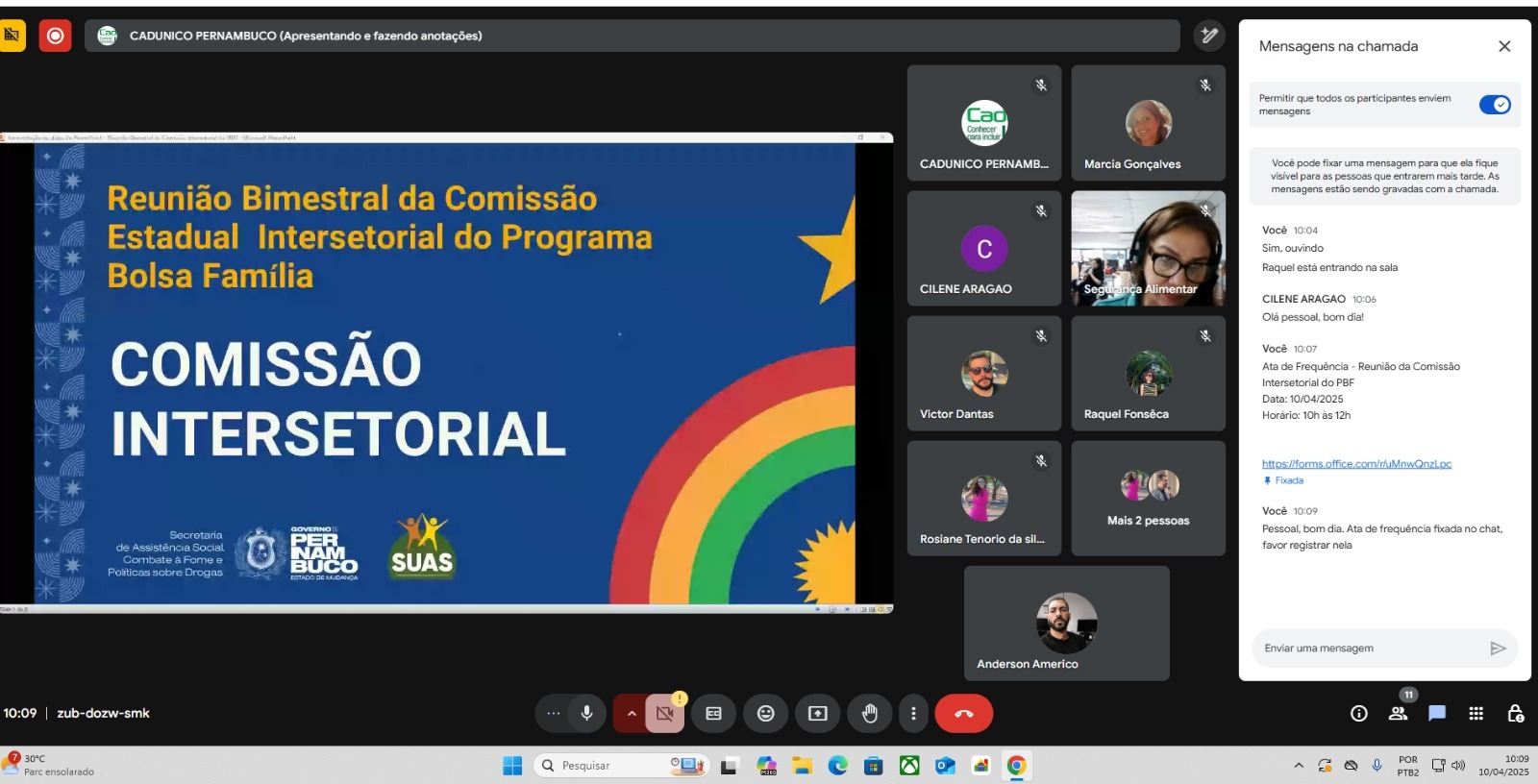The height and width of the screenshot is (784, 1538).
Task: Show hidden system tray icons
Action: pyautogui.click(x=1299, y=766)
